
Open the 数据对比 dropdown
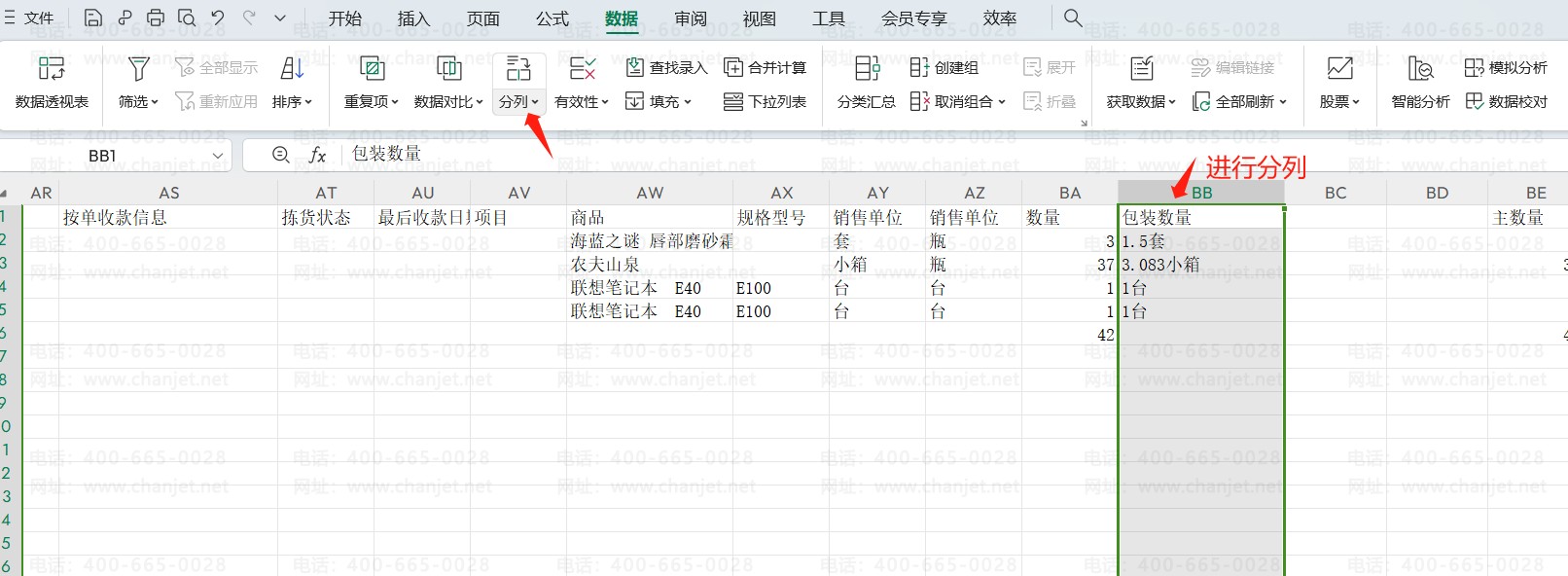(448, 83)
